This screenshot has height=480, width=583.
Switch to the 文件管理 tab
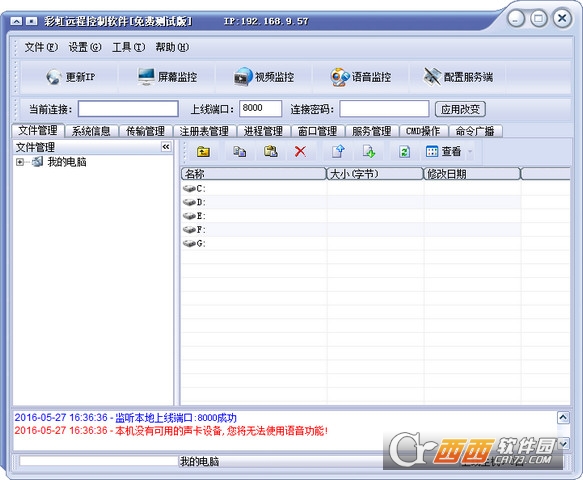click(38, 131)
